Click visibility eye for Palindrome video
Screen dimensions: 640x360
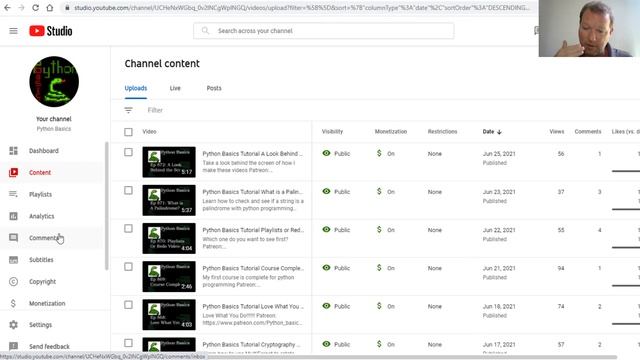coord(326,191)
